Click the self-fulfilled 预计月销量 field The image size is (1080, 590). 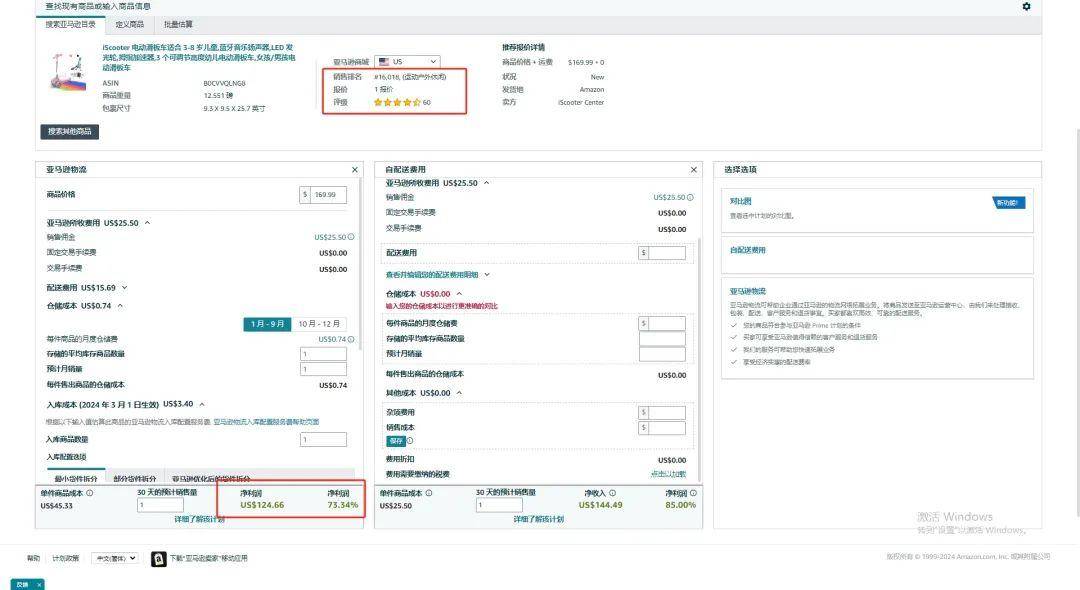point(662,354)
